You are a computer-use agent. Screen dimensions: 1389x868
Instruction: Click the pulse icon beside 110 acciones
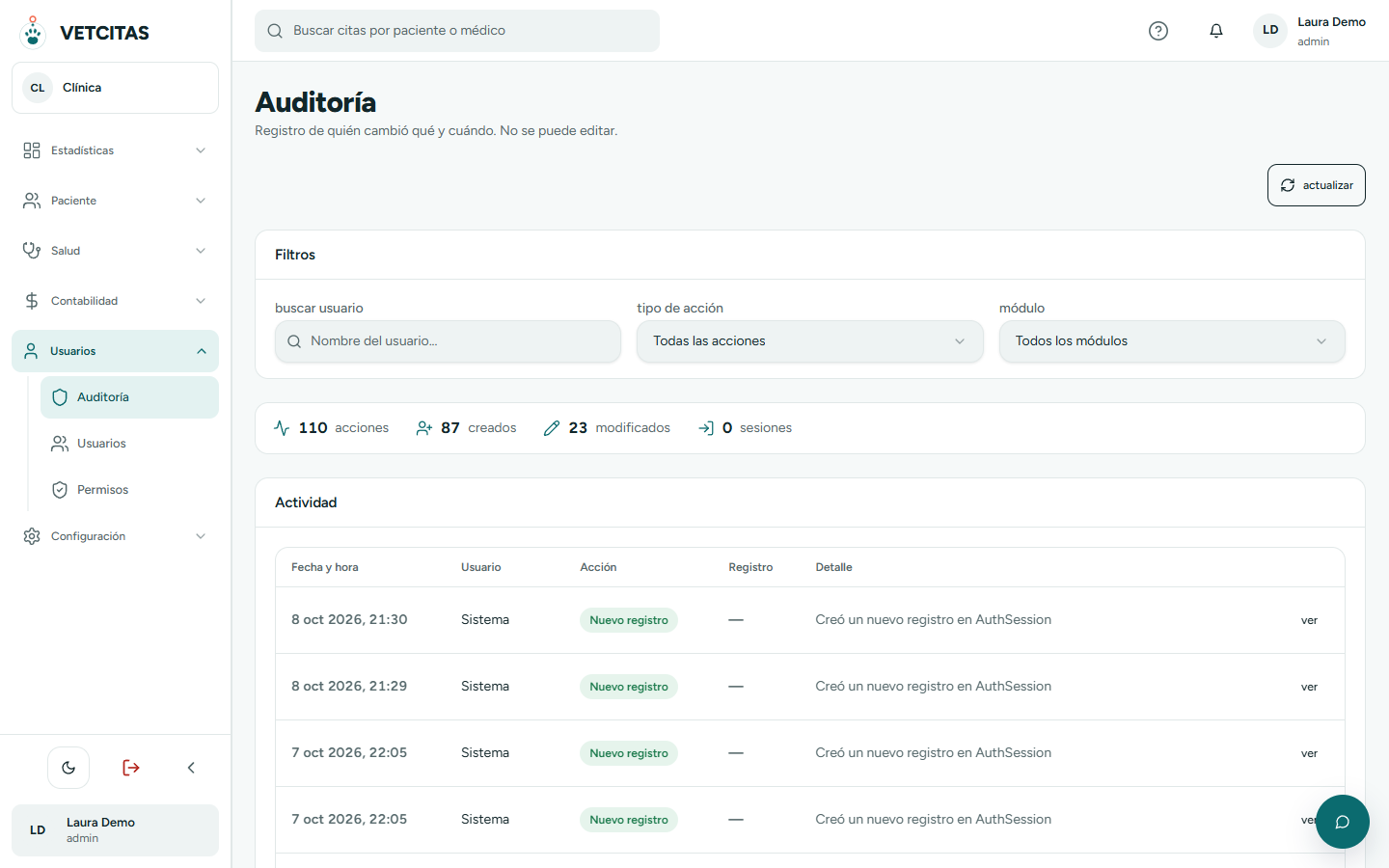click(282, 428)
